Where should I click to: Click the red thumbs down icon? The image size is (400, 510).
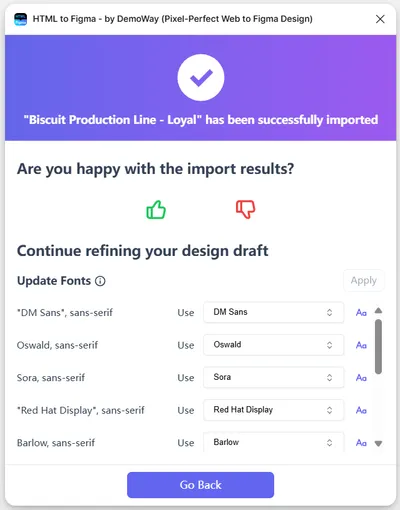pyautogui.click(x=246, y=209)
